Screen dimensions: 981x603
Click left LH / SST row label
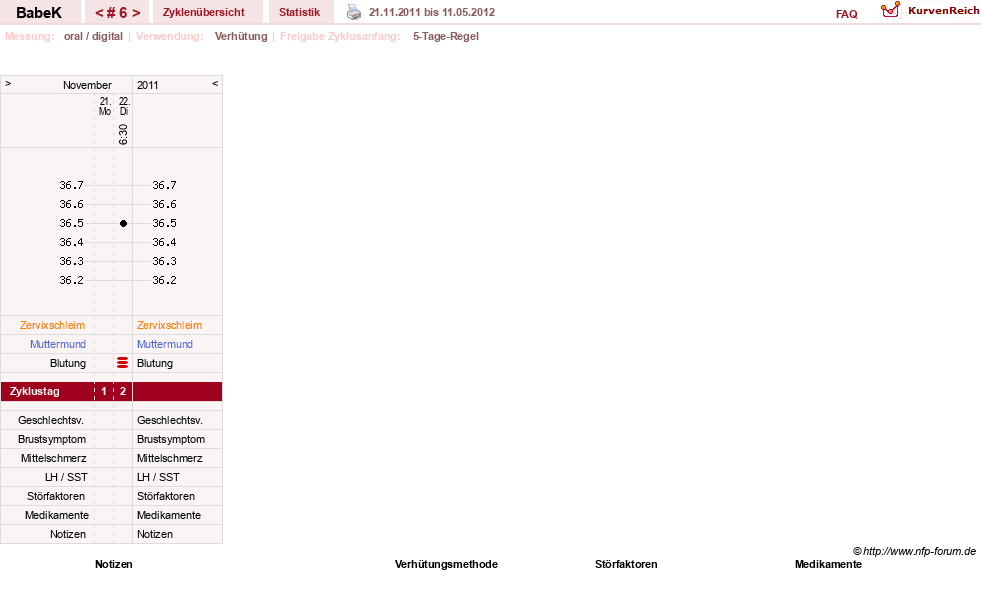coord(66,477)
